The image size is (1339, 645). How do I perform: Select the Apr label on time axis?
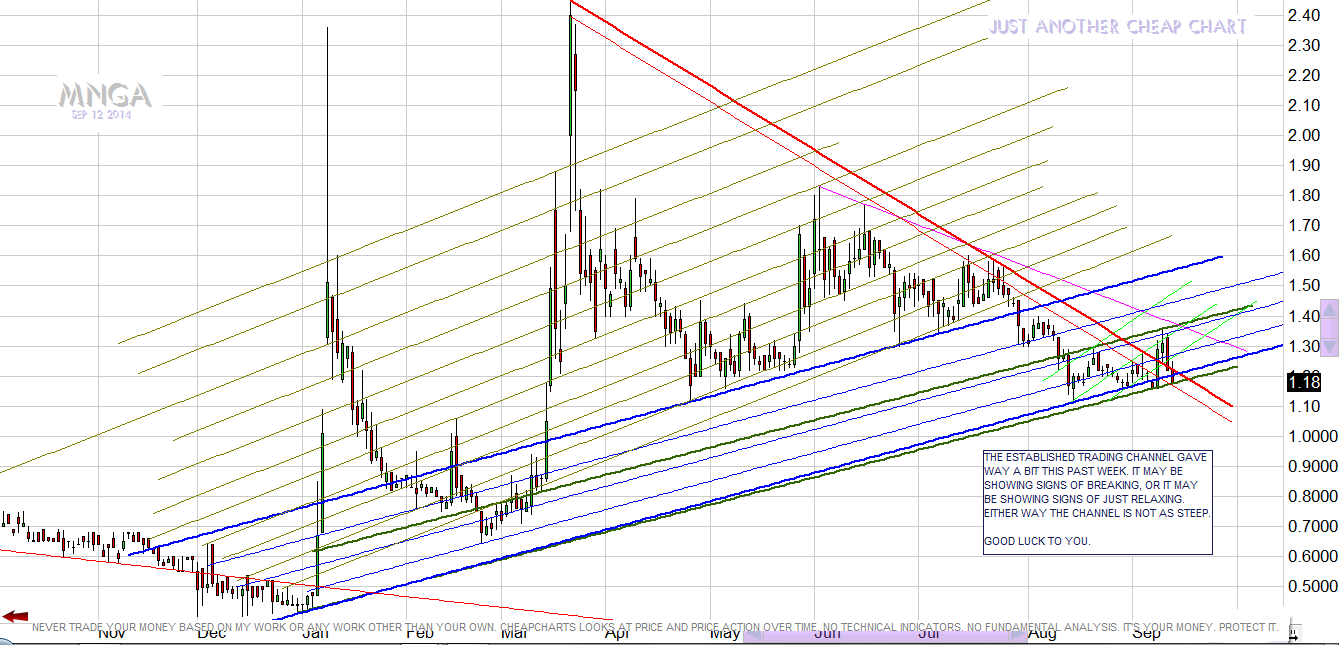tap(618, 633)
